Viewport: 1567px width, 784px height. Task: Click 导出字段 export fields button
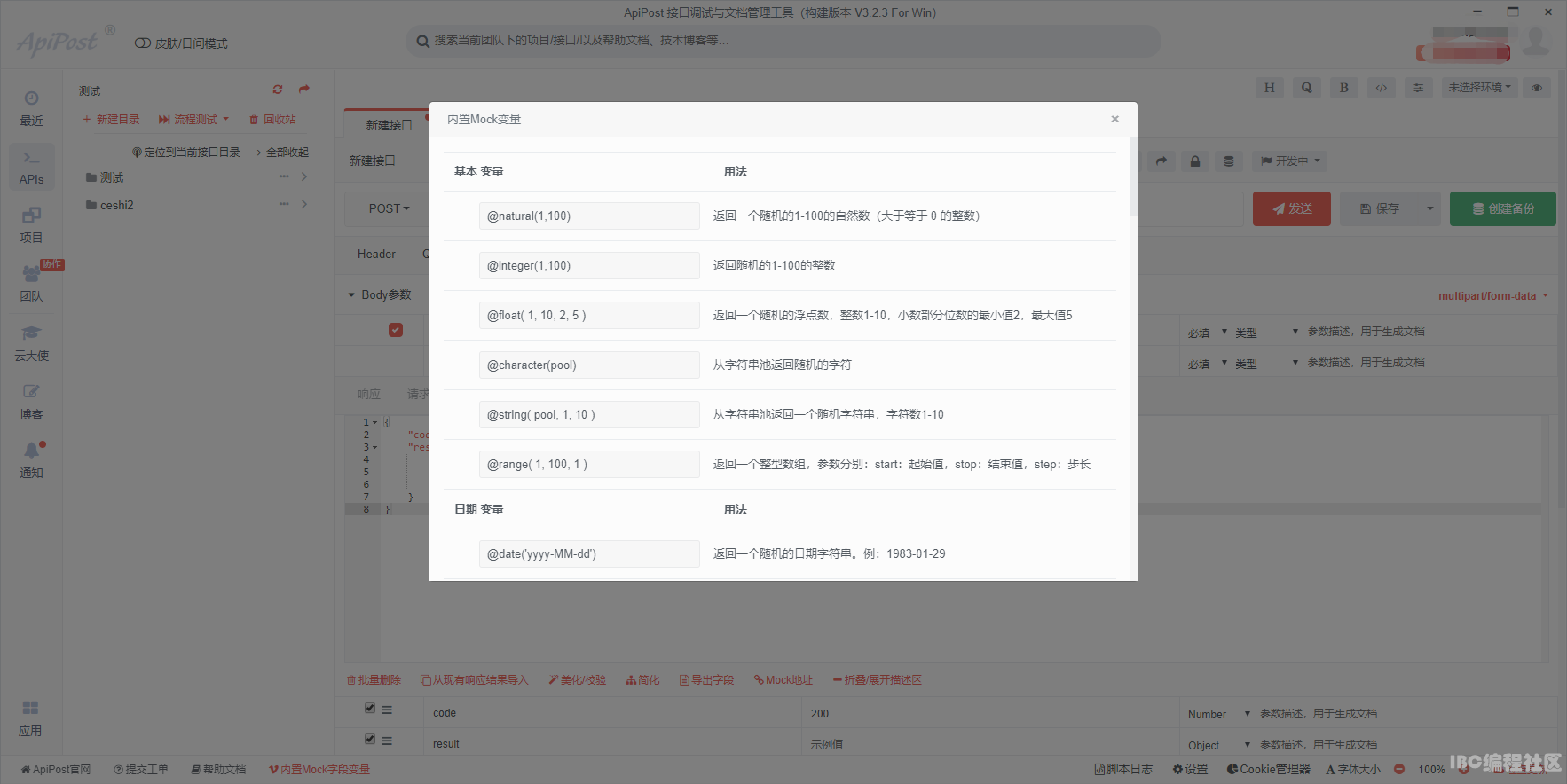coord(706,680)
